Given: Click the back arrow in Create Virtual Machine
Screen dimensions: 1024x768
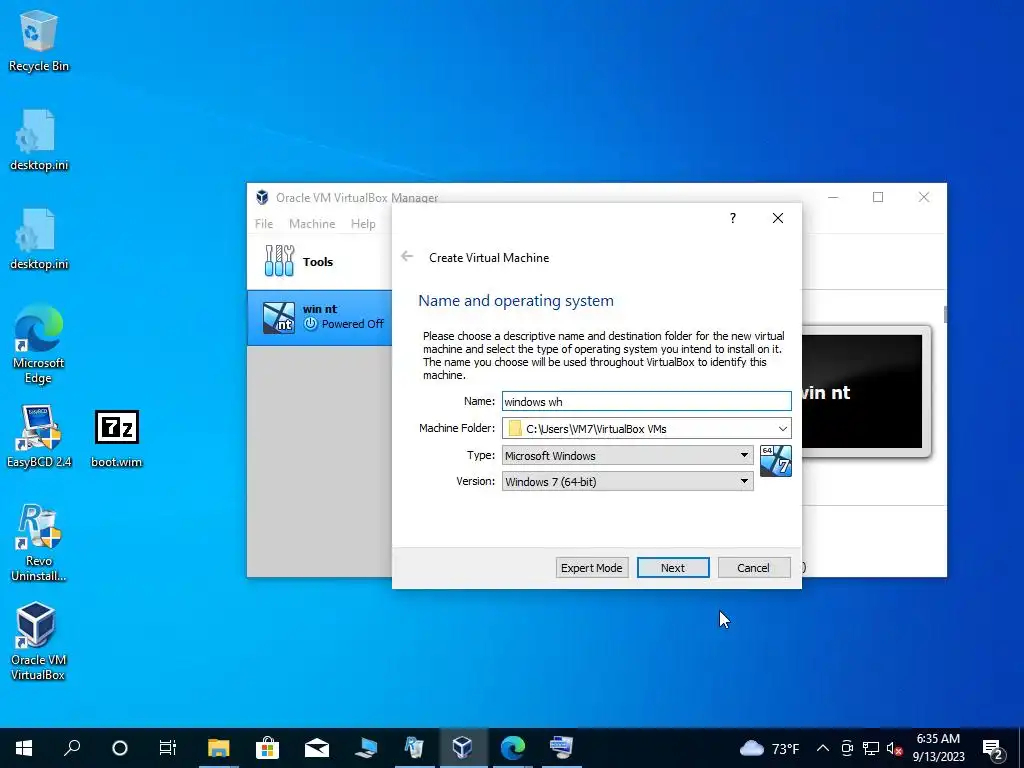Looking at the screenshot, I should 407,257.
